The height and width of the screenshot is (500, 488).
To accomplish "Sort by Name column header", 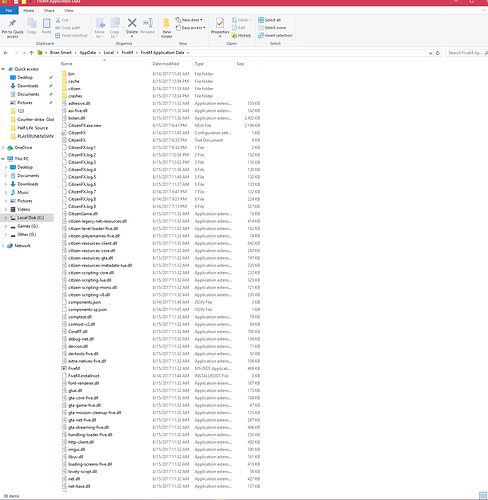I will point(66,64).
